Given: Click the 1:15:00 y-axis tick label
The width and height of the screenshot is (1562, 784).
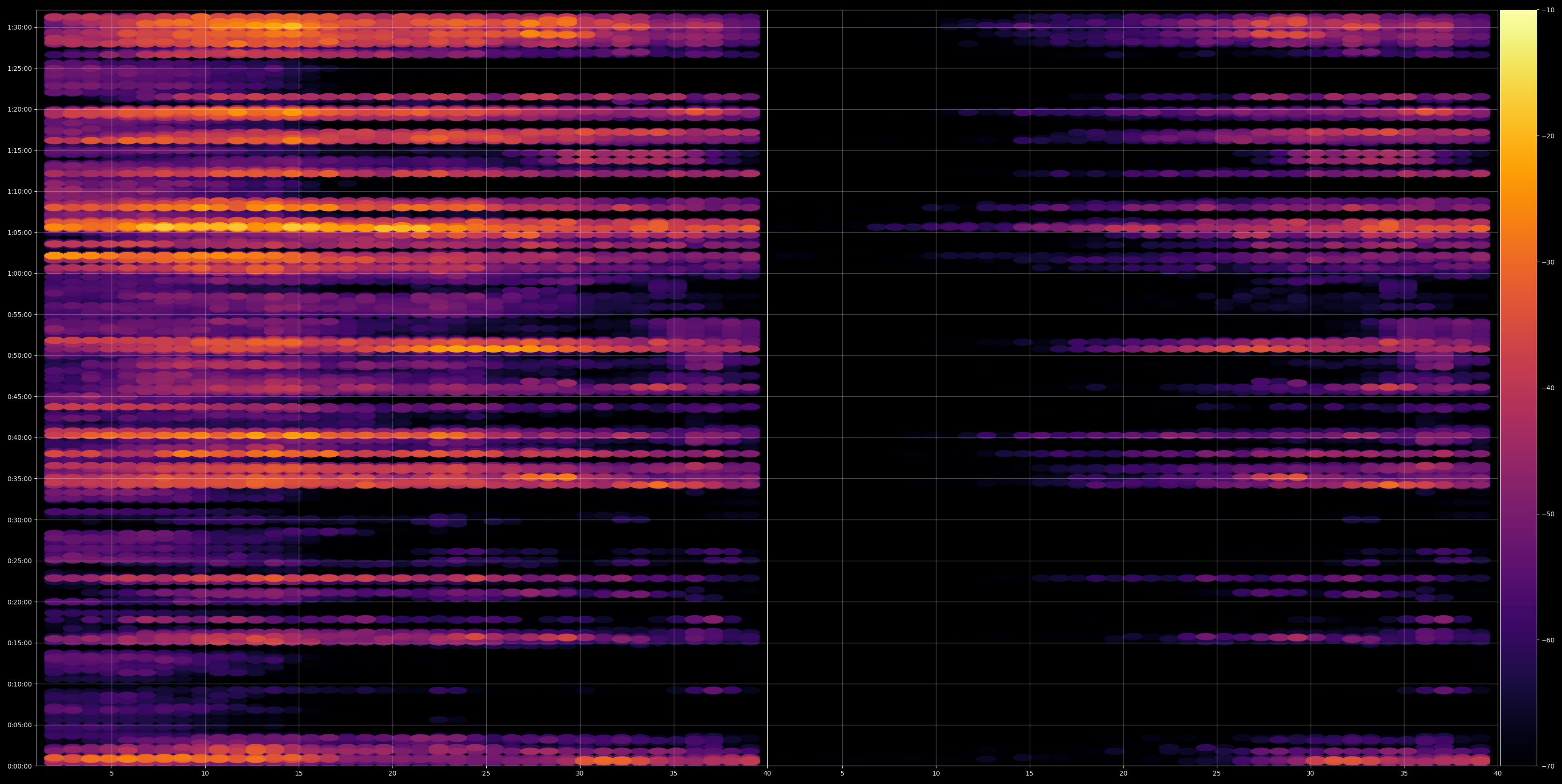Looking at the screenshot, I should 19,151.
